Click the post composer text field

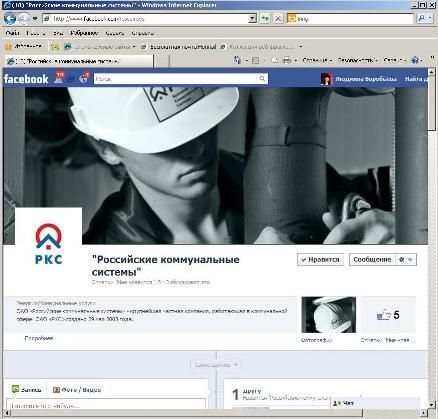tap(106, 404)
